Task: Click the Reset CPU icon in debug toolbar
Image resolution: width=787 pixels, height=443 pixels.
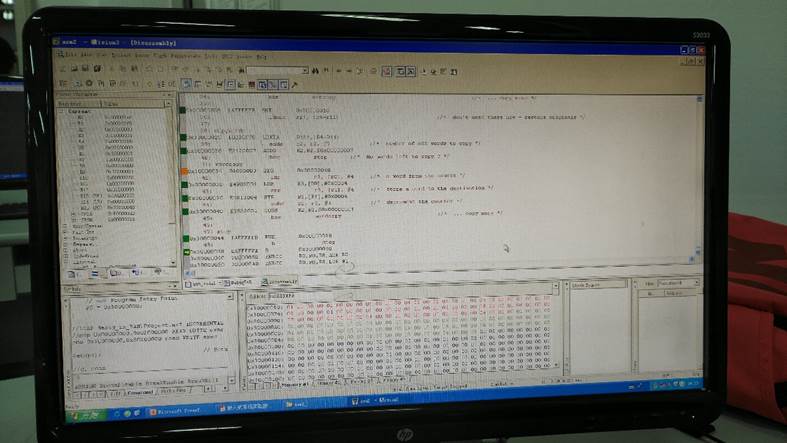Action: [64, 83]
